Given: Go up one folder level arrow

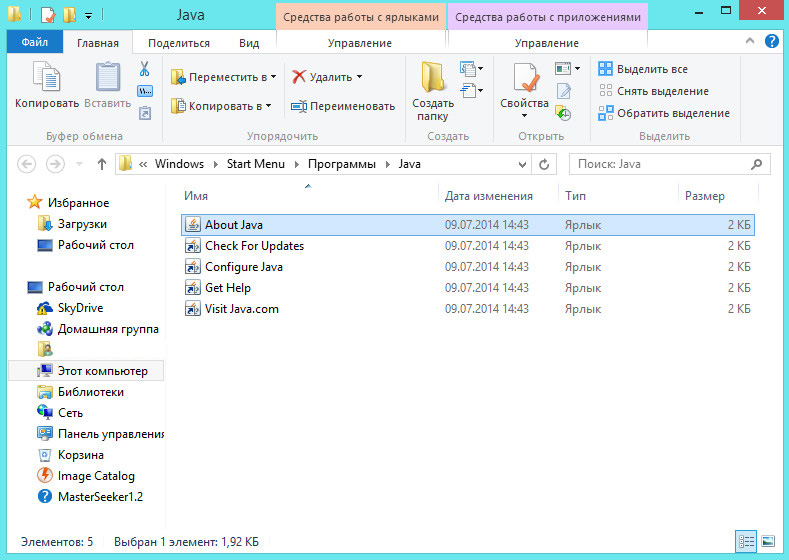Looking at the screenshot, I should [x=102, y=164].
